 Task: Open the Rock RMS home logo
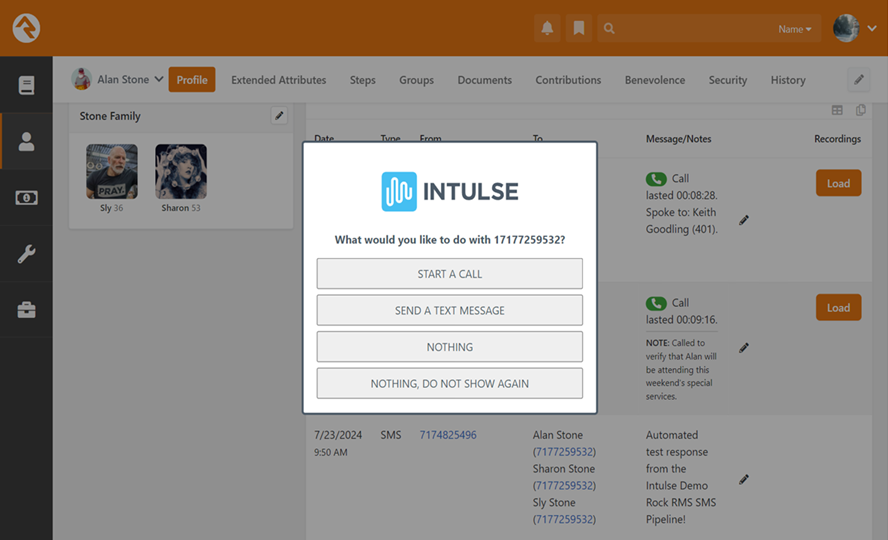click(26, 28)
